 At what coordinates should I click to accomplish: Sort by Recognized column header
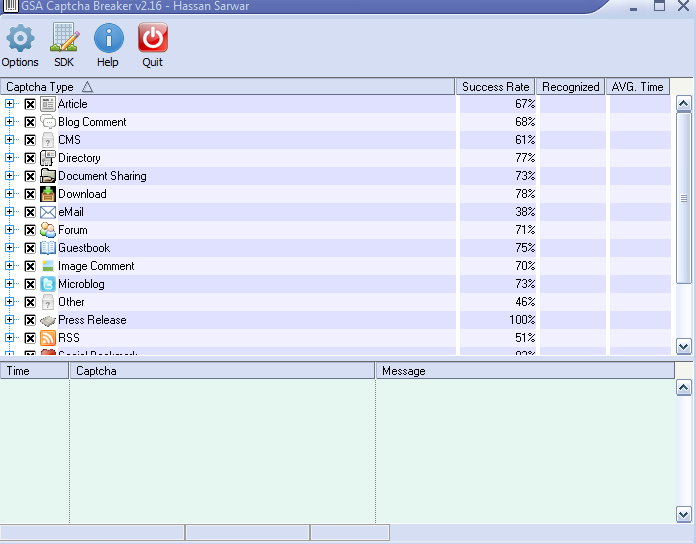(570, 87)
